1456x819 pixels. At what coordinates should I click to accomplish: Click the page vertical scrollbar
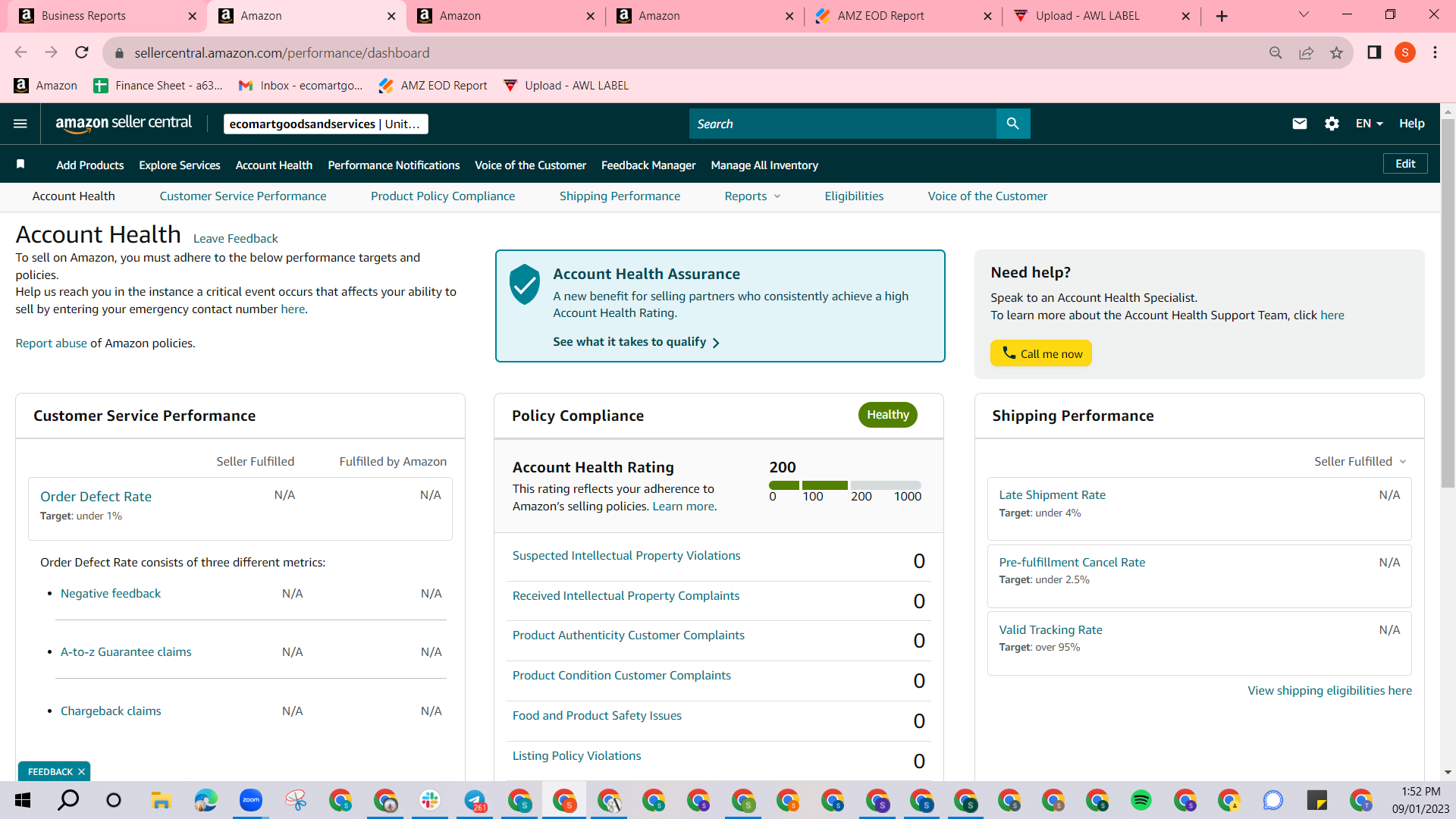pos(1448,303)
